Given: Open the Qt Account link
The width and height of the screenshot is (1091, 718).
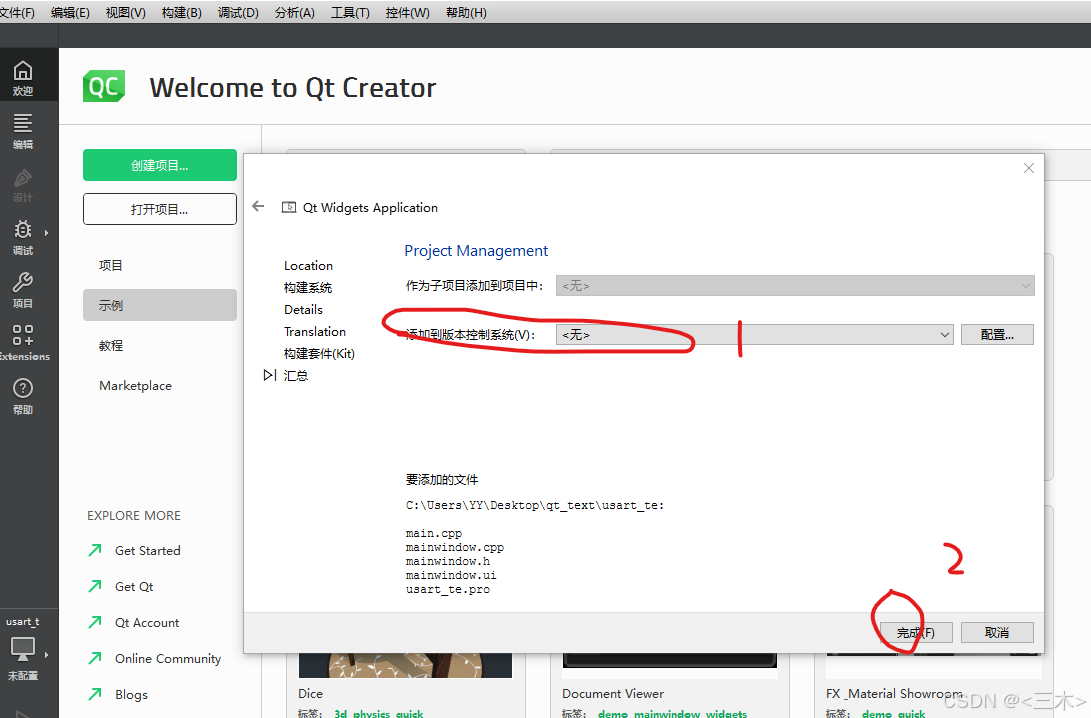Looking at the screenshot, I should pyautogui.click(x=147, y=623).
